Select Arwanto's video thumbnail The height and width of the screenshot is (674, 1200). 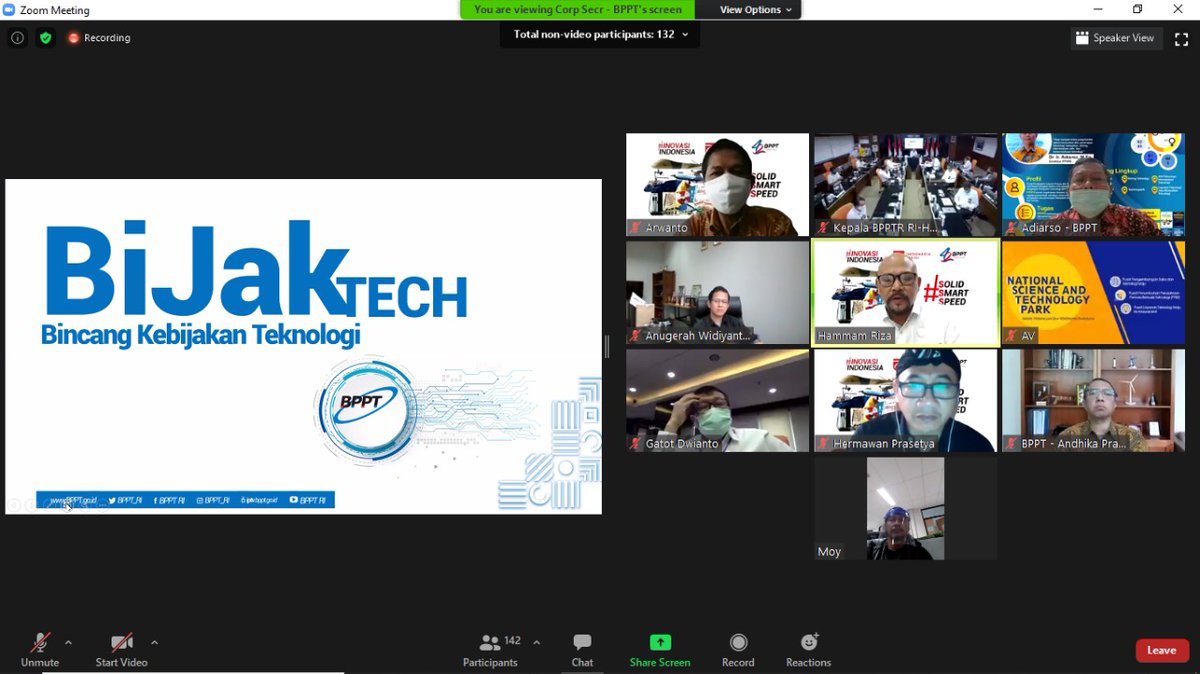(x=717, y=185)
